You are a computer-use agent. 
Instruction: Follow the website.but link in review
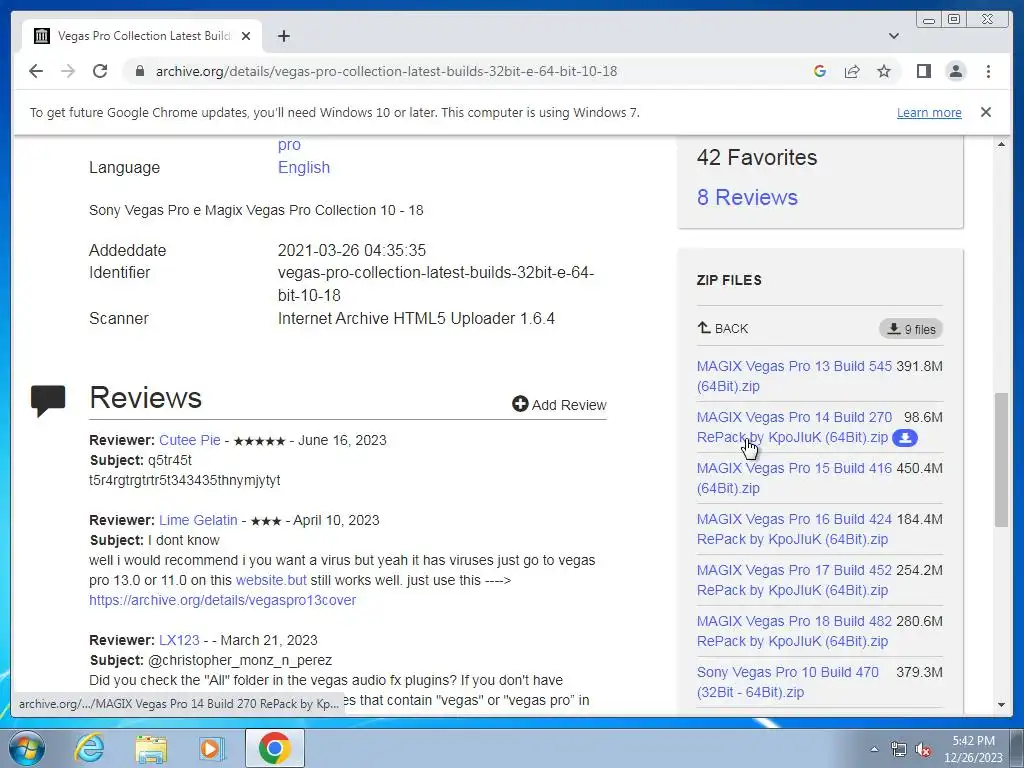point(271,580)
